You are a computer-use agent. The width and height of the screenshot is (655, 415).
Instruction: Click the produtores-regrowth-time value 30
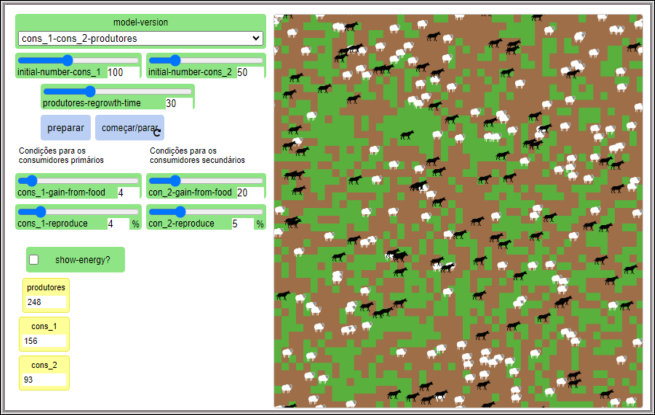tap(178, 103)
